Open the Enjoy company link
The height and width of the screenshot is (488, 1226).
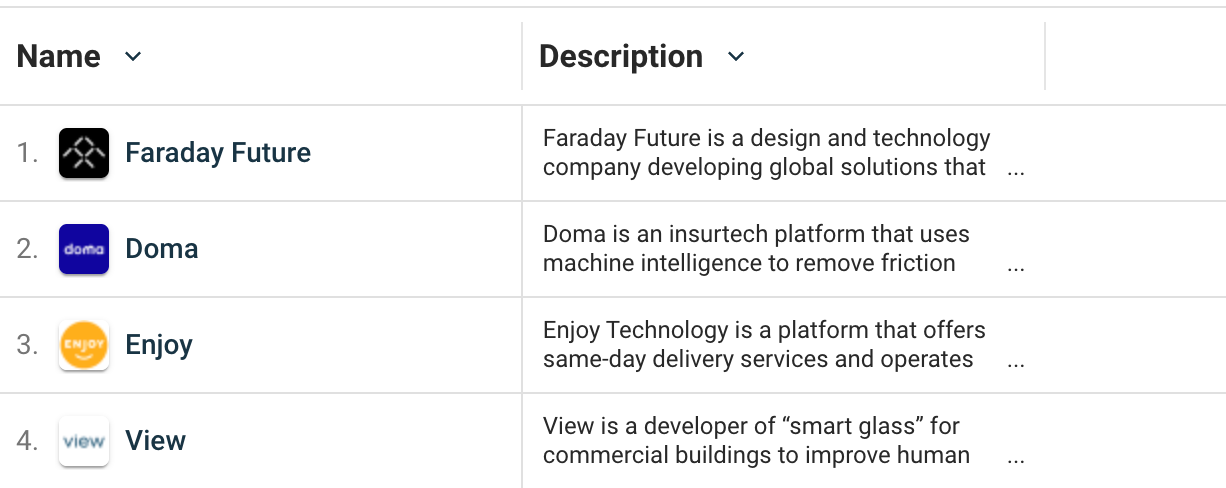coord(159,346)
